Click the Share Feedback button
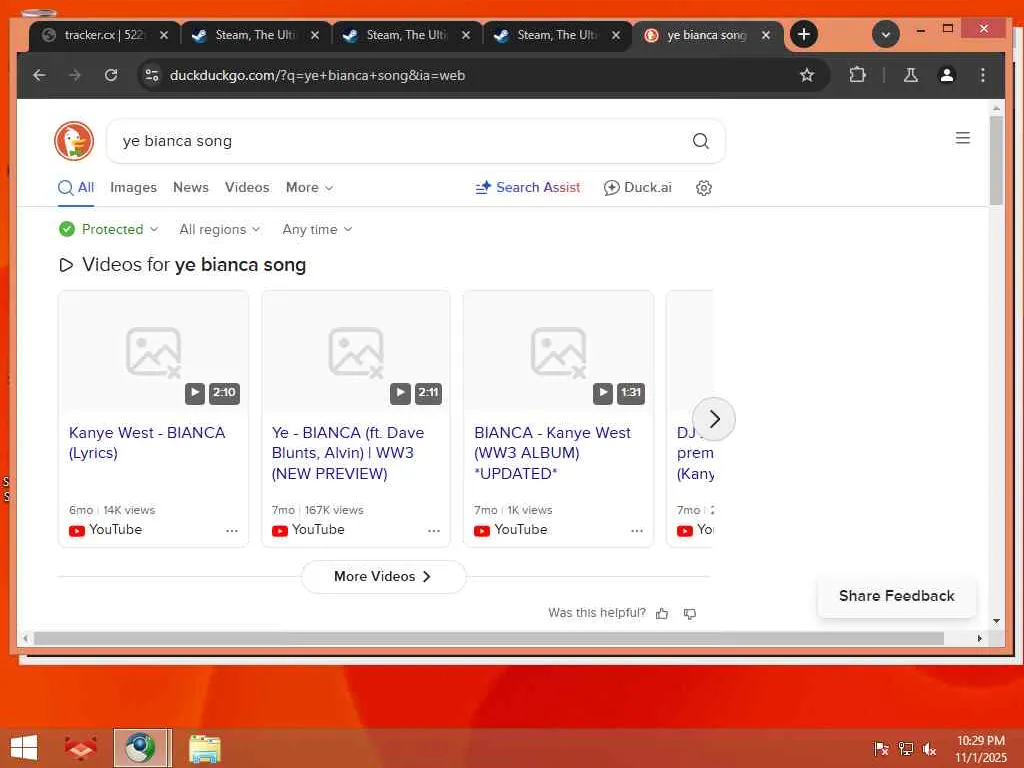Viewport: 1024px width, 768px height. coord(897,596)
